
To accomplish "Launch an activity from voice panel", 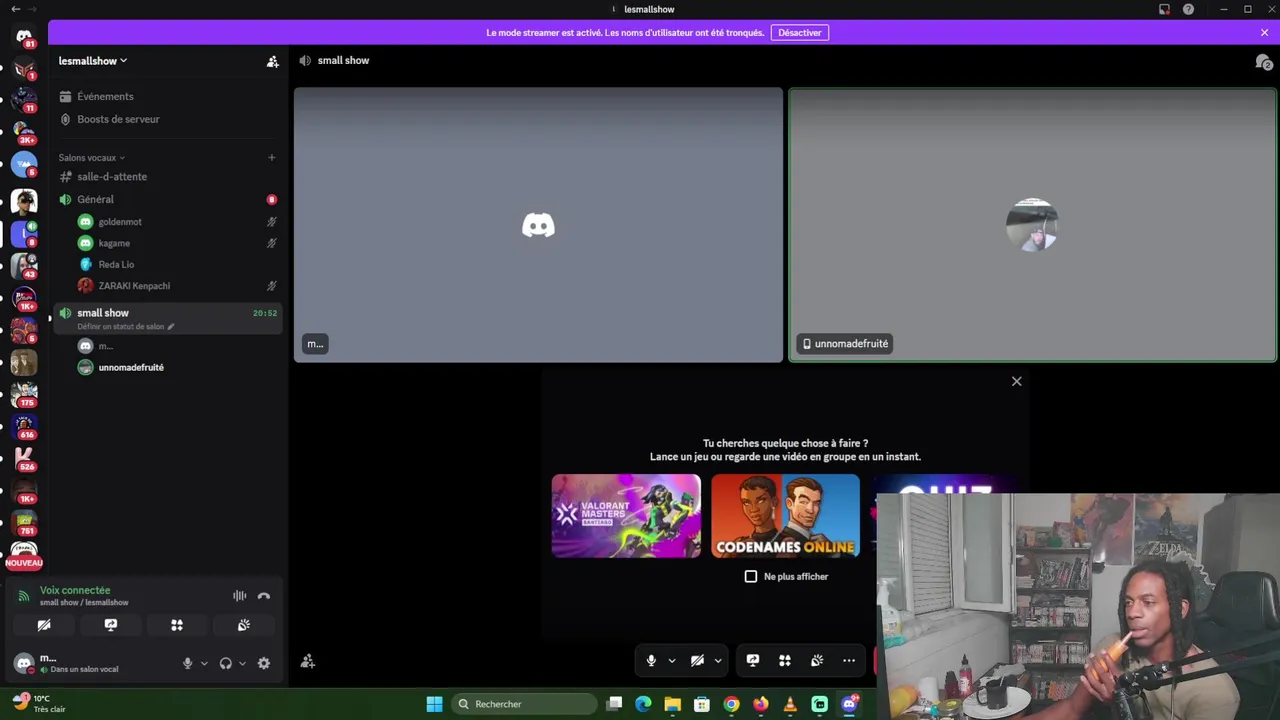I will tap(177, 625).
